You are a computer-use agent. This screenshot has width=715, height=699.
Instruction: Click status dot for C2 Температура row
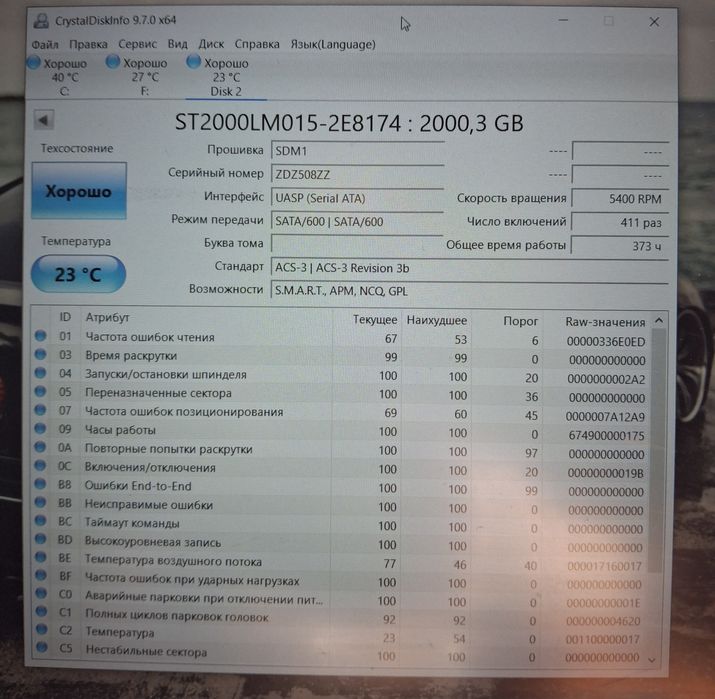[x=42, y=629]
